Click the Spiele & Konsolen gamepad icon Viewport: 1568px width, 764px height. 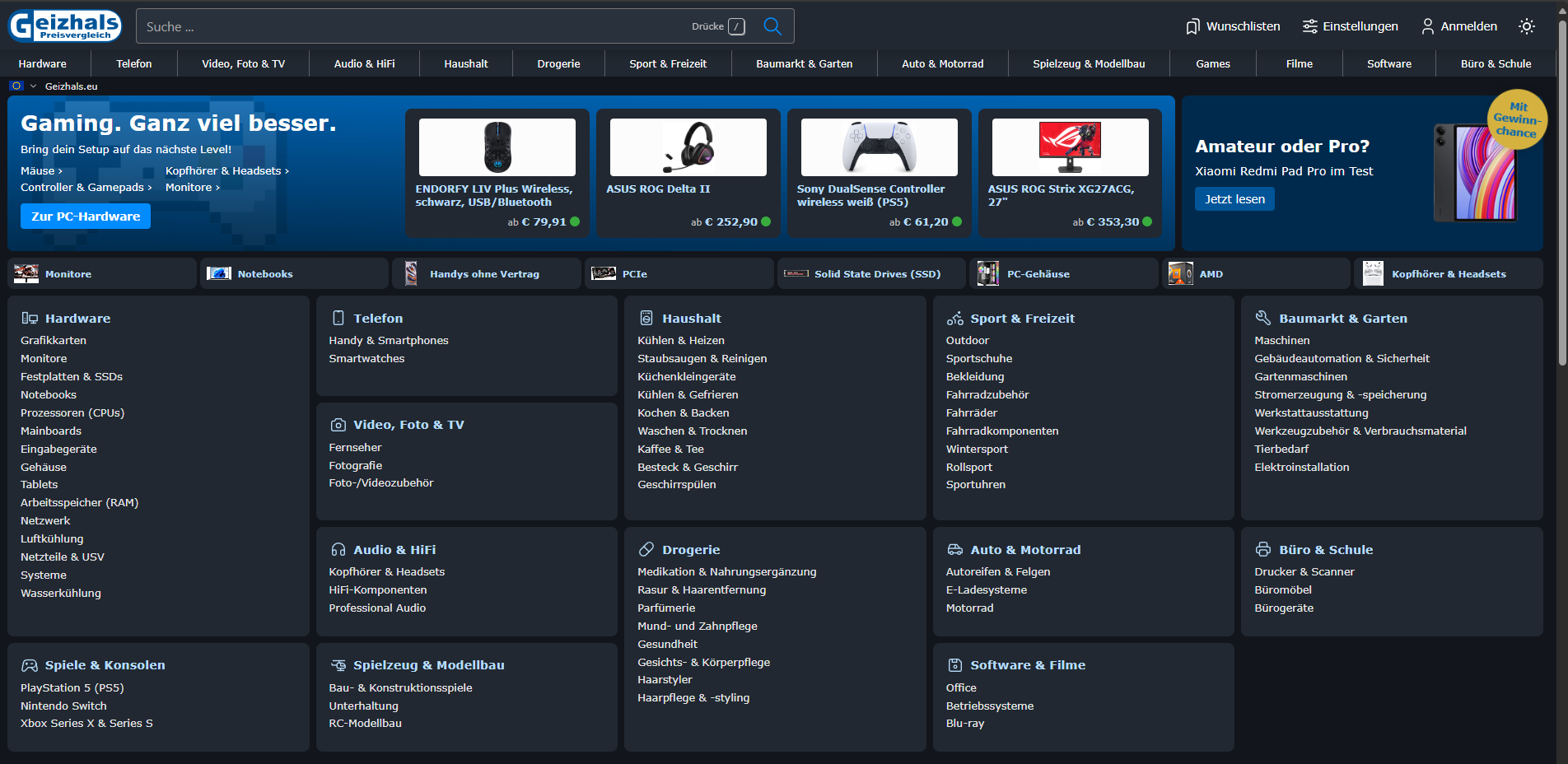click(x=30, y=665)
